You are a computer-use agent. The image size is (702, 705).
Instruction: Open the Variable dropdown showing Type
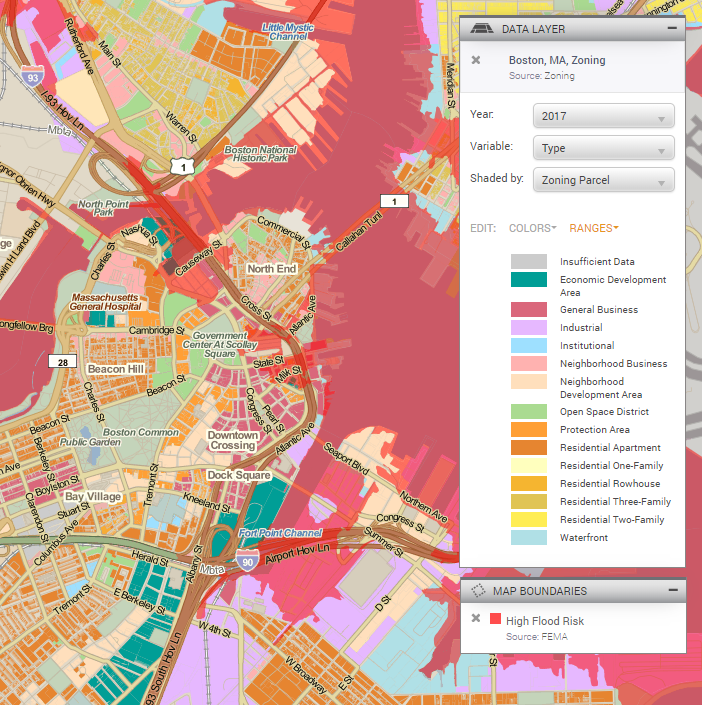tap(604, 148)
